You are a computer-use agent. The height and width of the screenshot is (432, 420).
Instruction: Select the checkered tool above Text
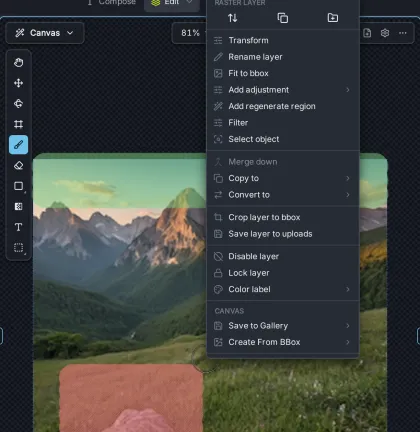click(18, 207)
